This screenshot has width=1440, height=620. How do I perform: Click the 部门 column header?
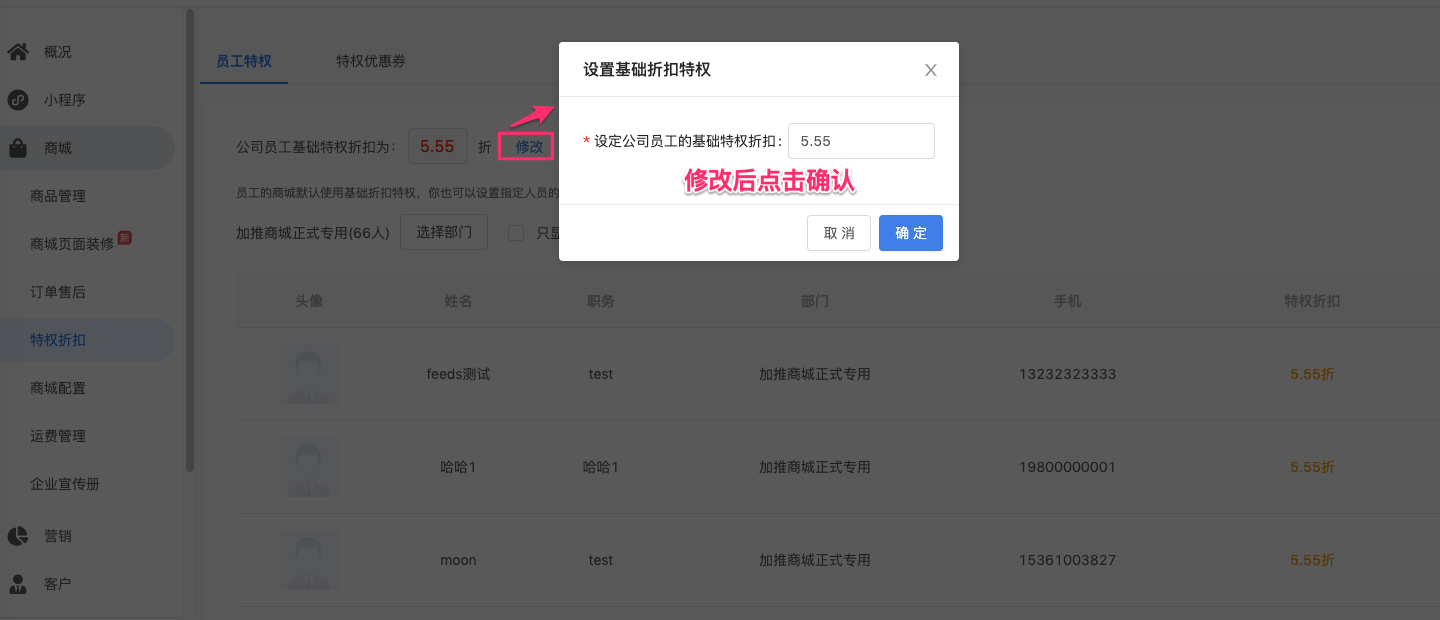pos(815,301)
